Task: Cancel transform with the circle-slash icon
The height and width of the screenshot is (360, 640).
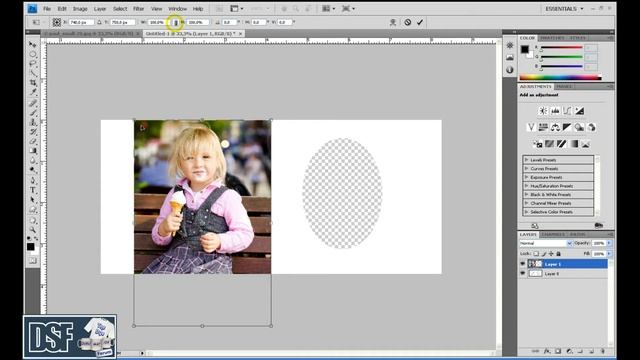Action: (x=407, y=22)
